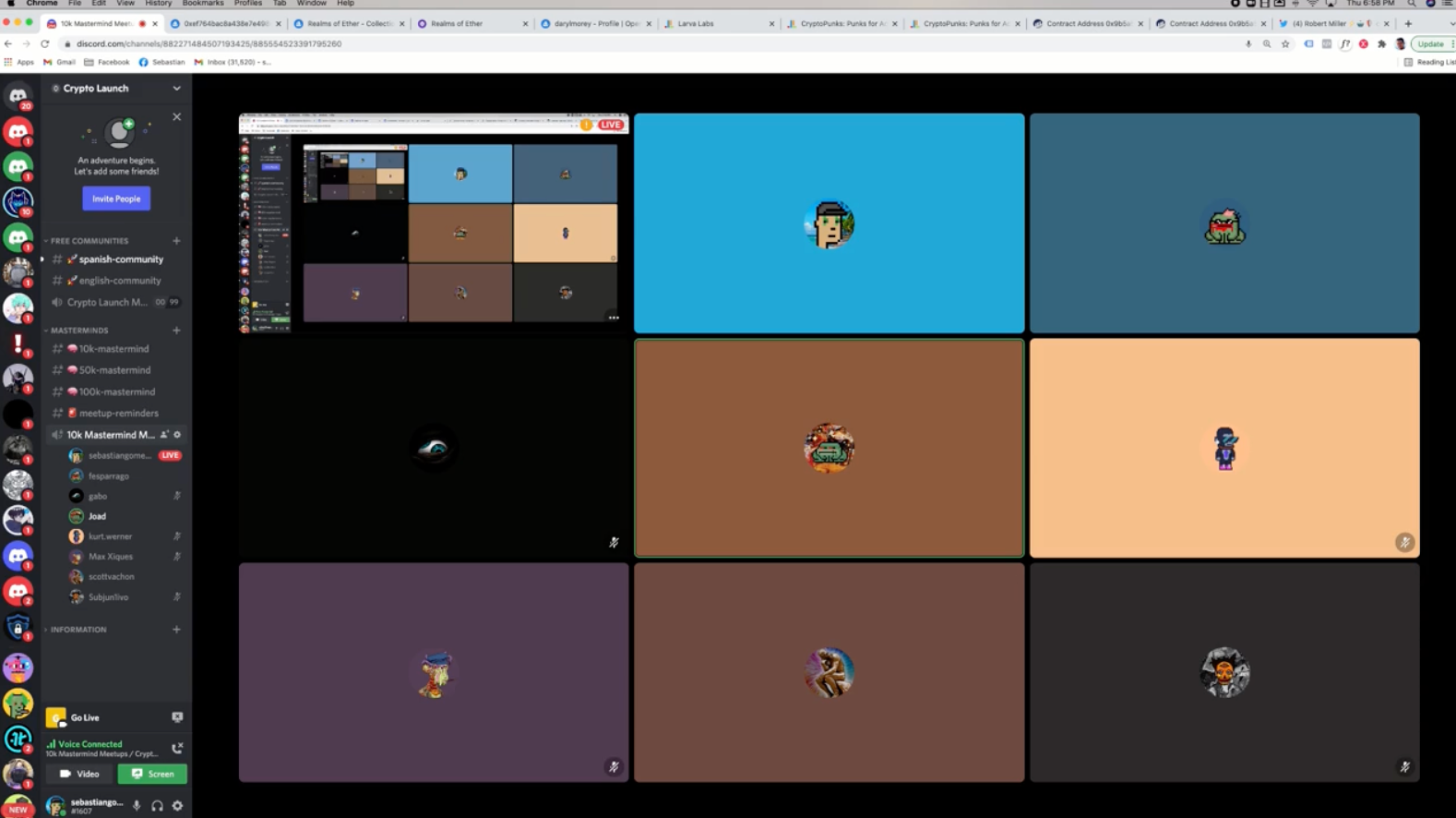Image resolution: width=1456 pixels, height=818 pixels.
Task: Open green zombie punk server icon
Action: [x=18, y=704]
